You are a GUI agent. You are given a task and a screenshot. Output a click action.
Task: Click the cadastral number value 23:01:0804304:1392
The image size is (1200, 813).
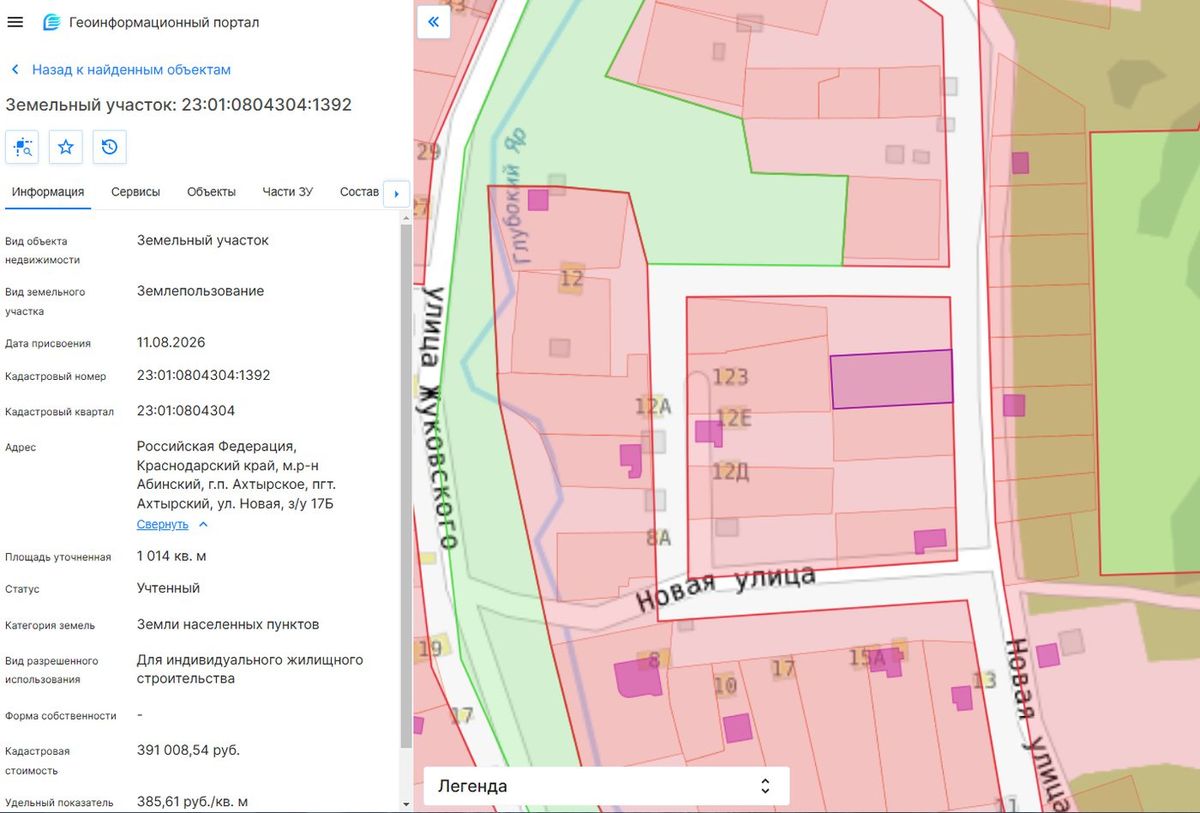[x=204, y=375]
